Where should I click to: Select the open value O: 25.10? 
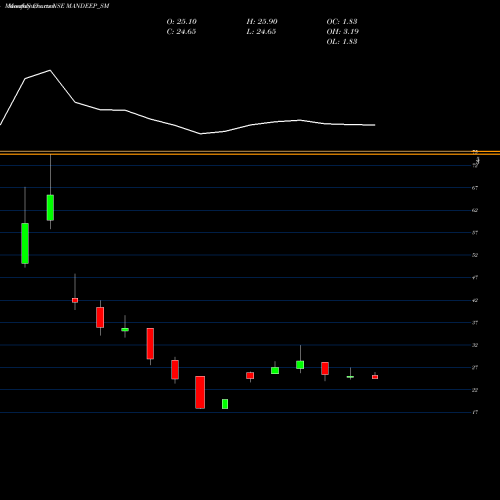(182, 22)
